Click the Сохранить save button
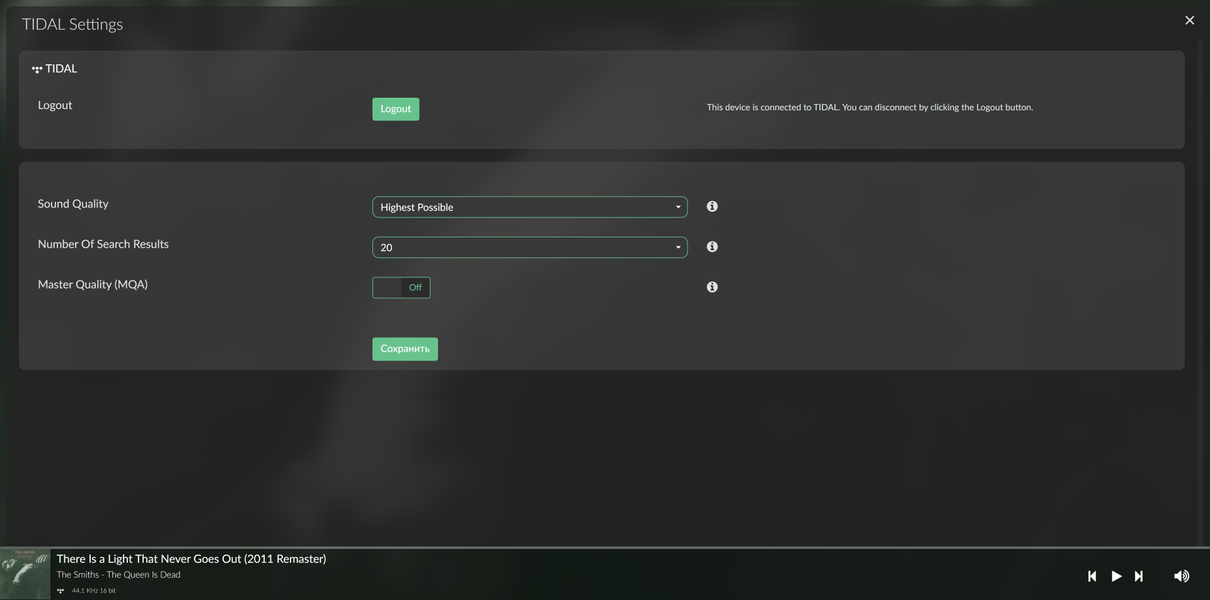Viewport: 1210px width, 600px height. (405, 349)
